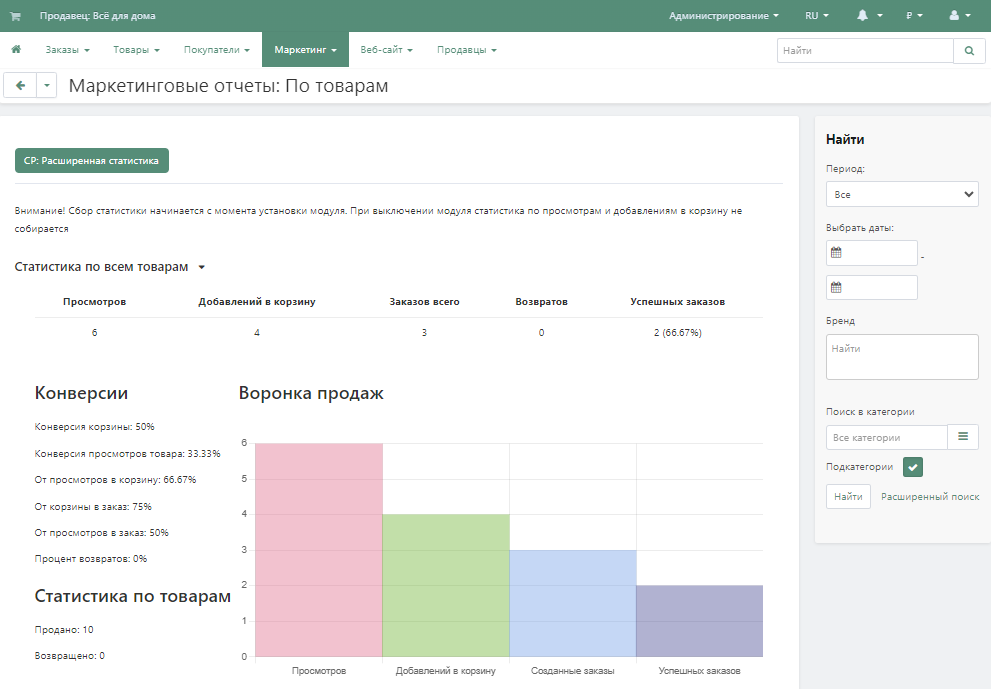This screenshot has width=991, height=689.
Task: Click the Бренд search field
Action: click(x=902, y=357)
